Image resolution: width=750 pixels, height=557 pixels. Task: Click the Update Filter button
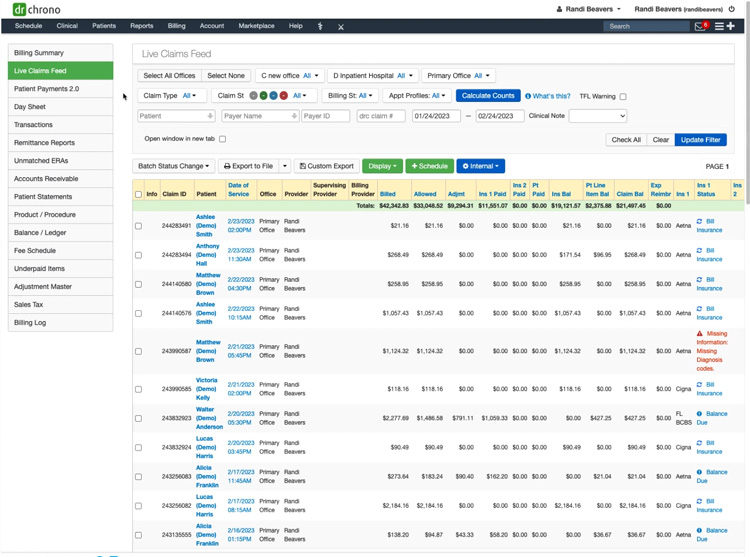coord(700,140)
